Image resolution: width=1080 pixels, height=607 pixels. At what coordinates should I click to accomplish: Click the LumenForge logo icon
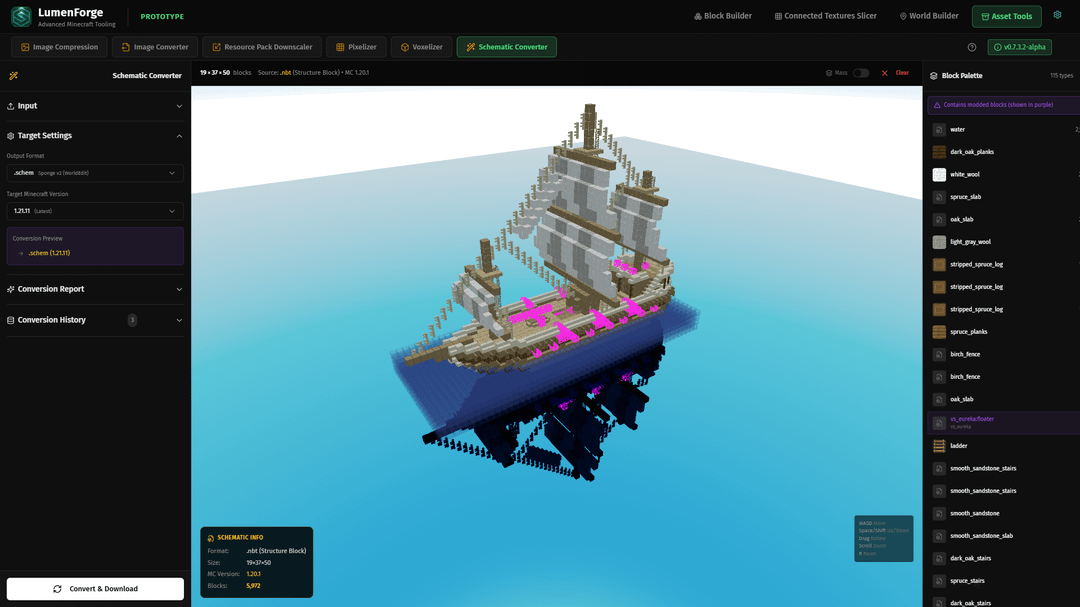pyautogui.click(x=21, y=16)
